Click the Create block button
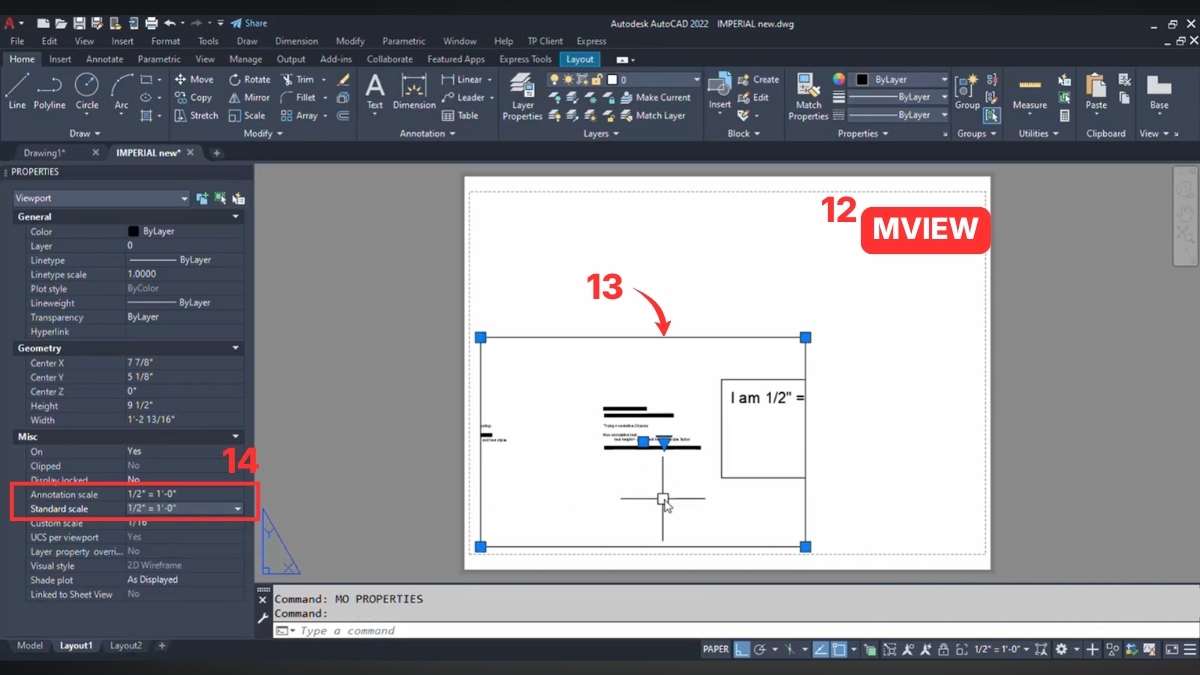Viewport: 1200px width, 675px height. (x=758, y=79)
